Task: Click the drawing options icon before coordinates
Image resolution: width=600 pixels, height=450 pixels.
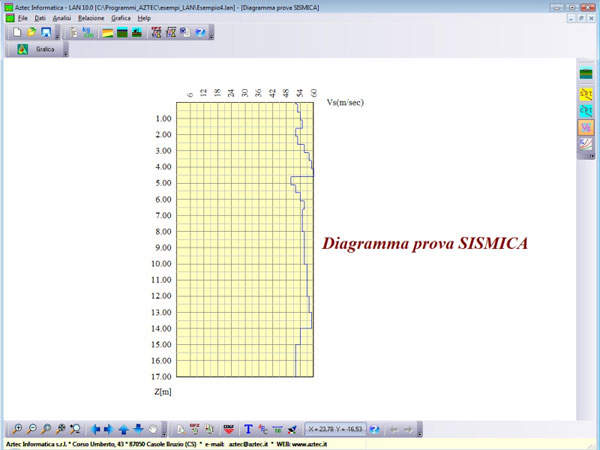Action: coord(292,429)
